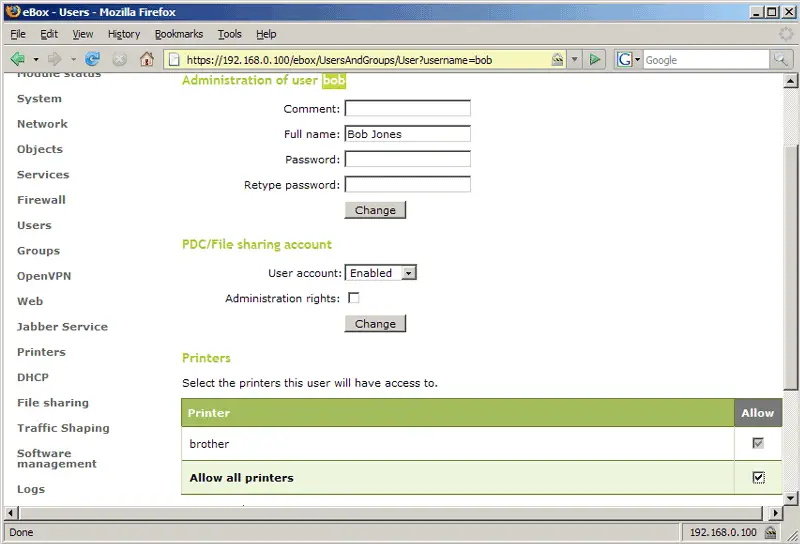This screenshot has height=544, width=800.
Task: Open the Jabber Service sidebar link
Action: pyautogui.click(x=62, y=327)
